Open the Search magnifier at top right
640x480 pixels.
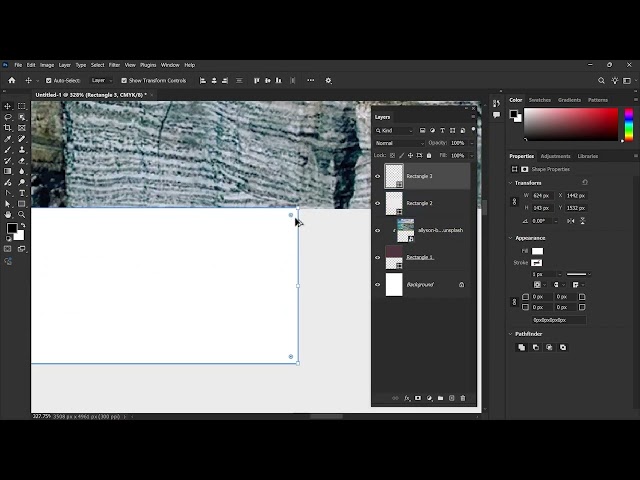[601, 81]
